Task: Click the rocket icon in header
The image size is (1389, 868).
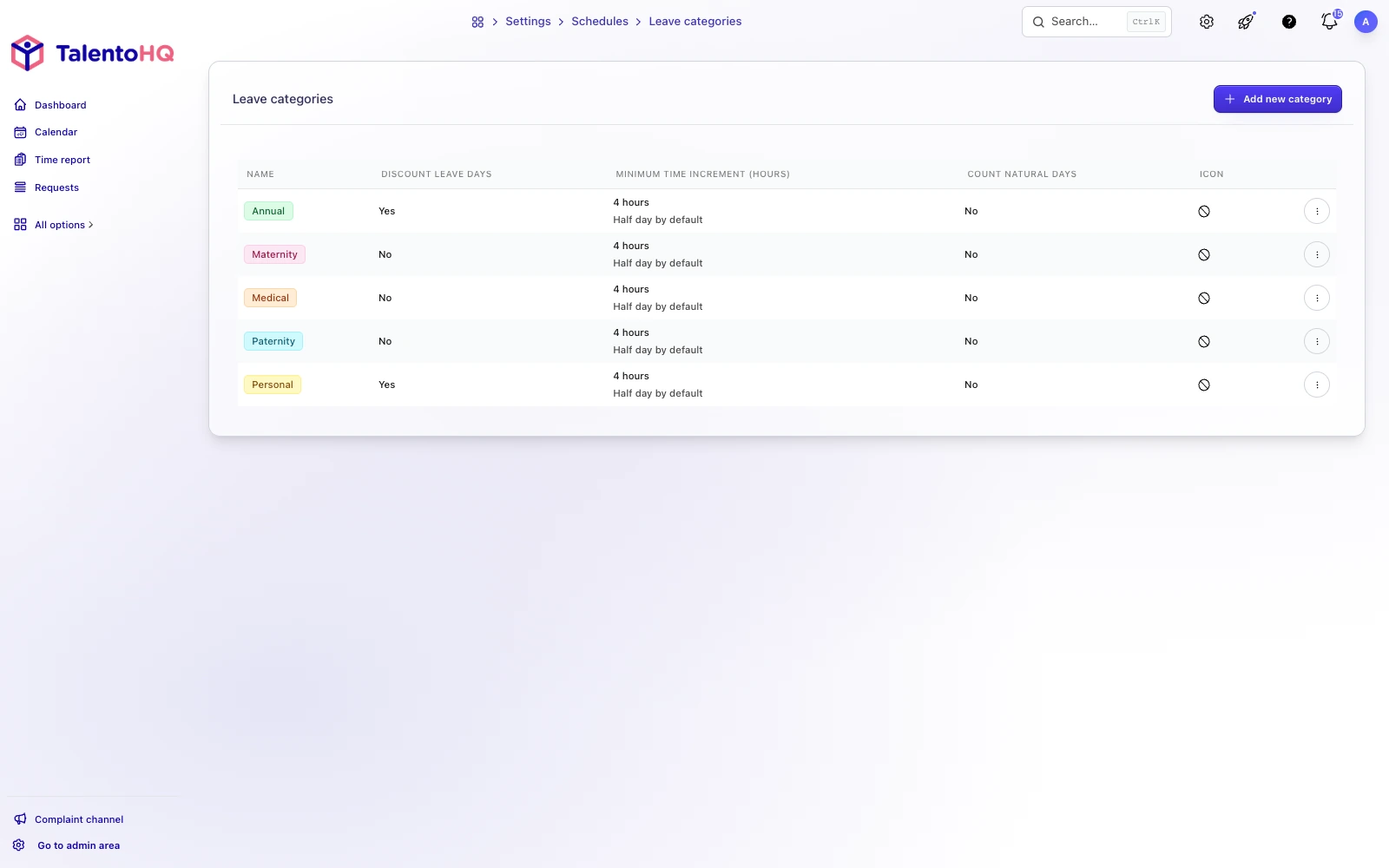Action: (x=1247, y=22)
